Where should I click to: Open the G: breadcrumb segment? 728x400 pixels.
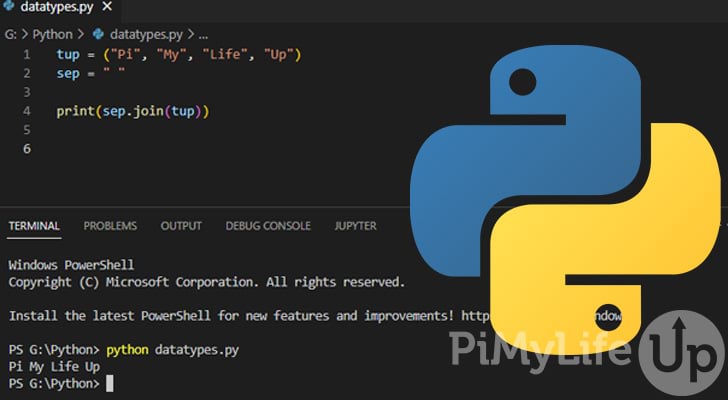11,34
